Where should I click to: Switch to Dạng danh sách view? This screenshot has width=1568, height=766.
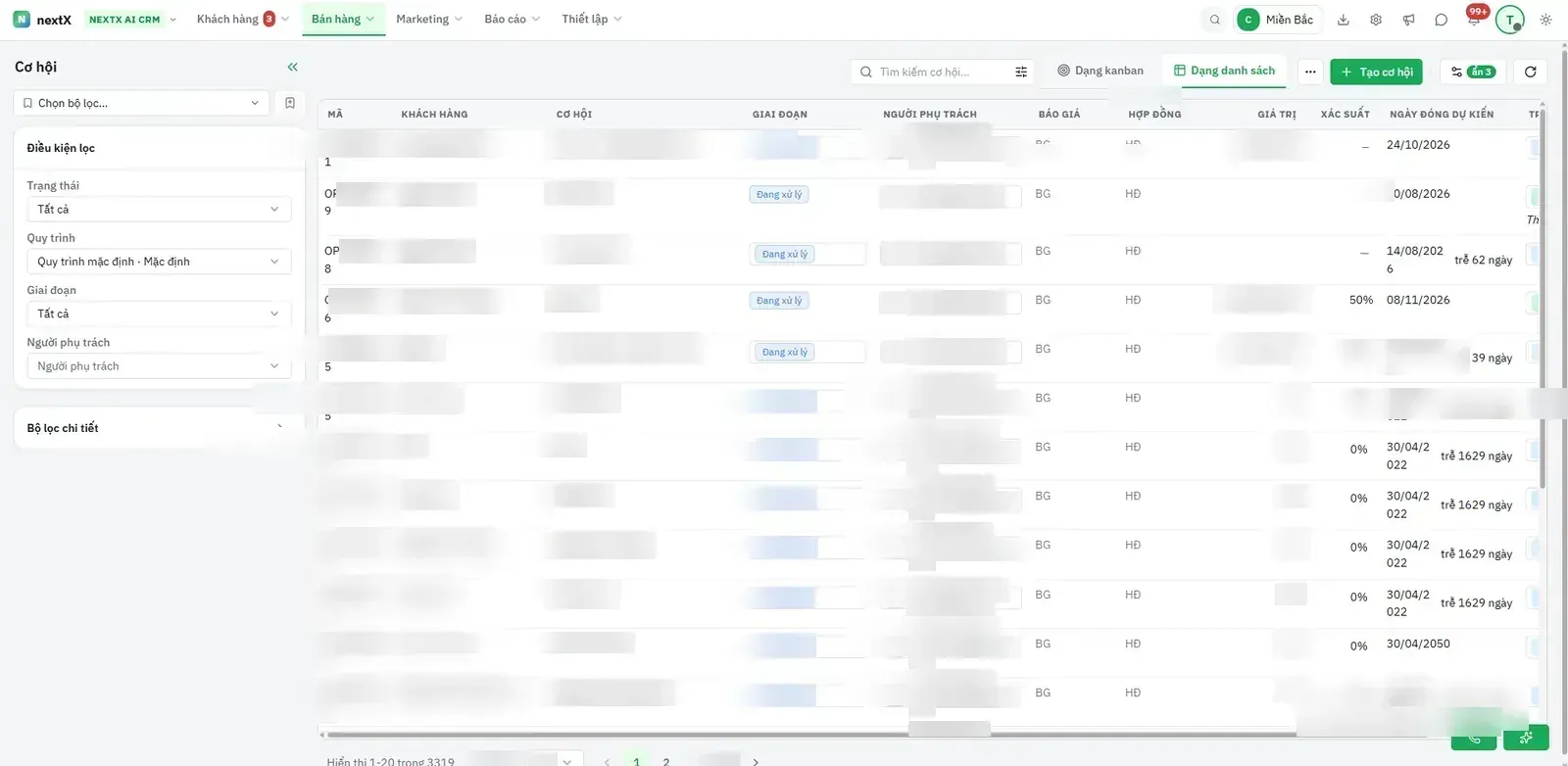pos(1225,71)
